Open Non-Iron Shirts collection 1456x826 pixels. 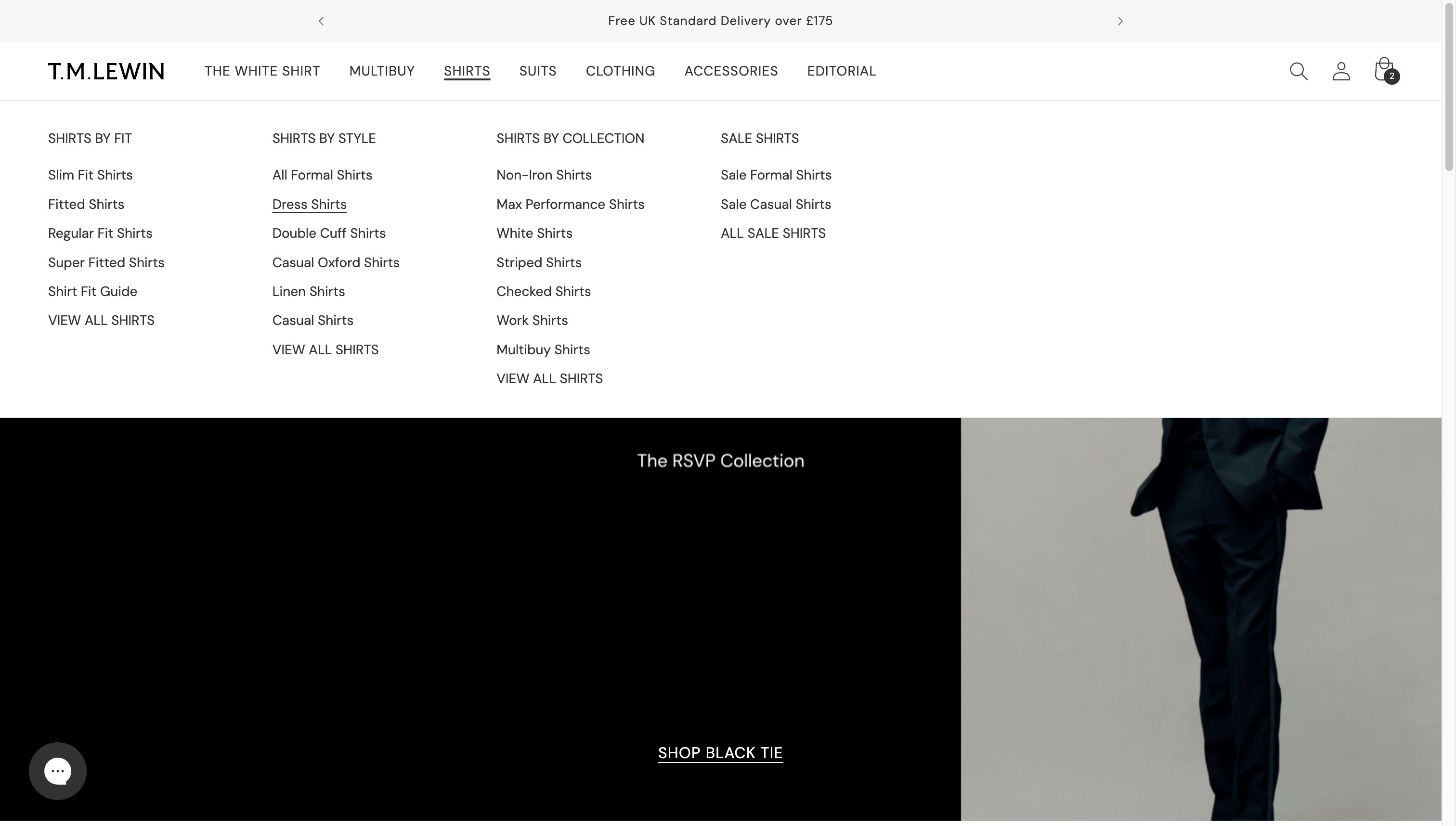544,175
